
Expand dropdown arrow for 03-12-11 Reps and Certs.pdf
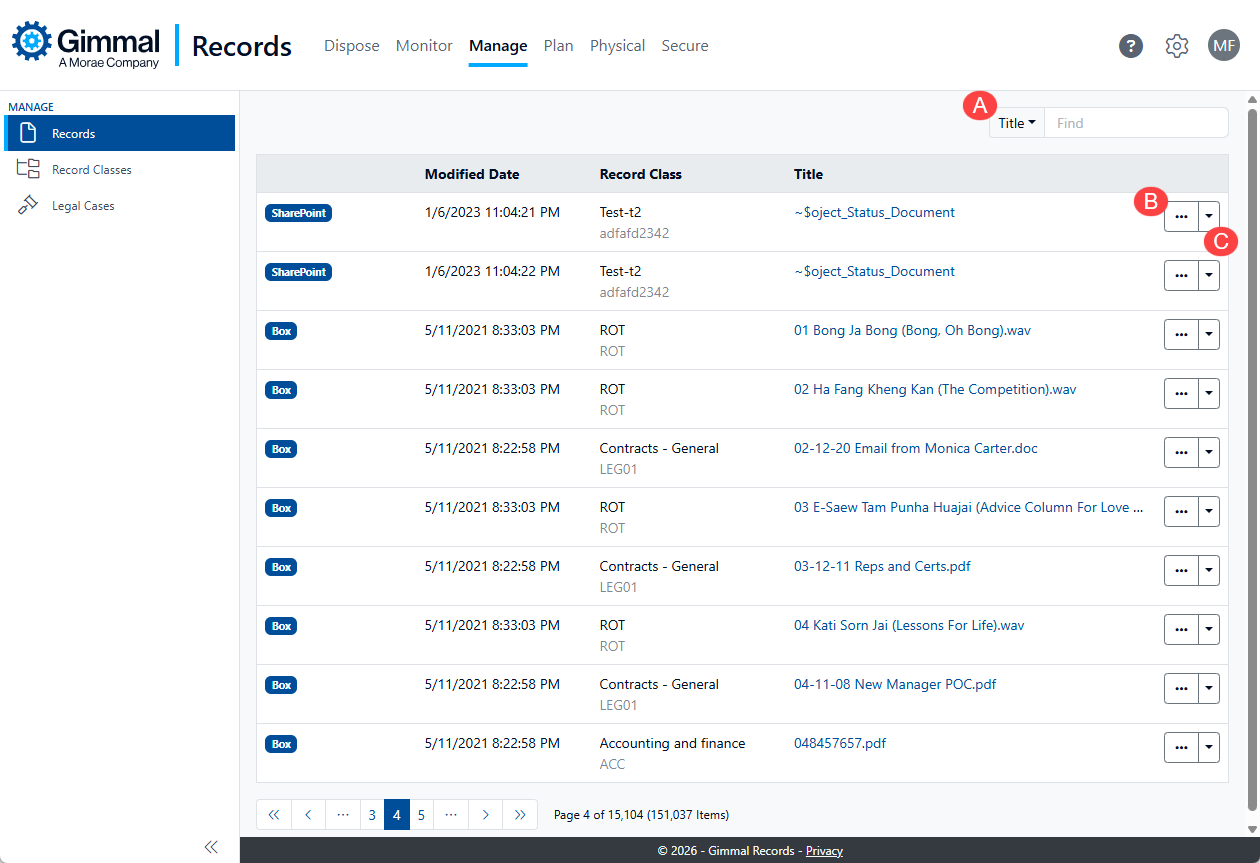[1209, 570]
